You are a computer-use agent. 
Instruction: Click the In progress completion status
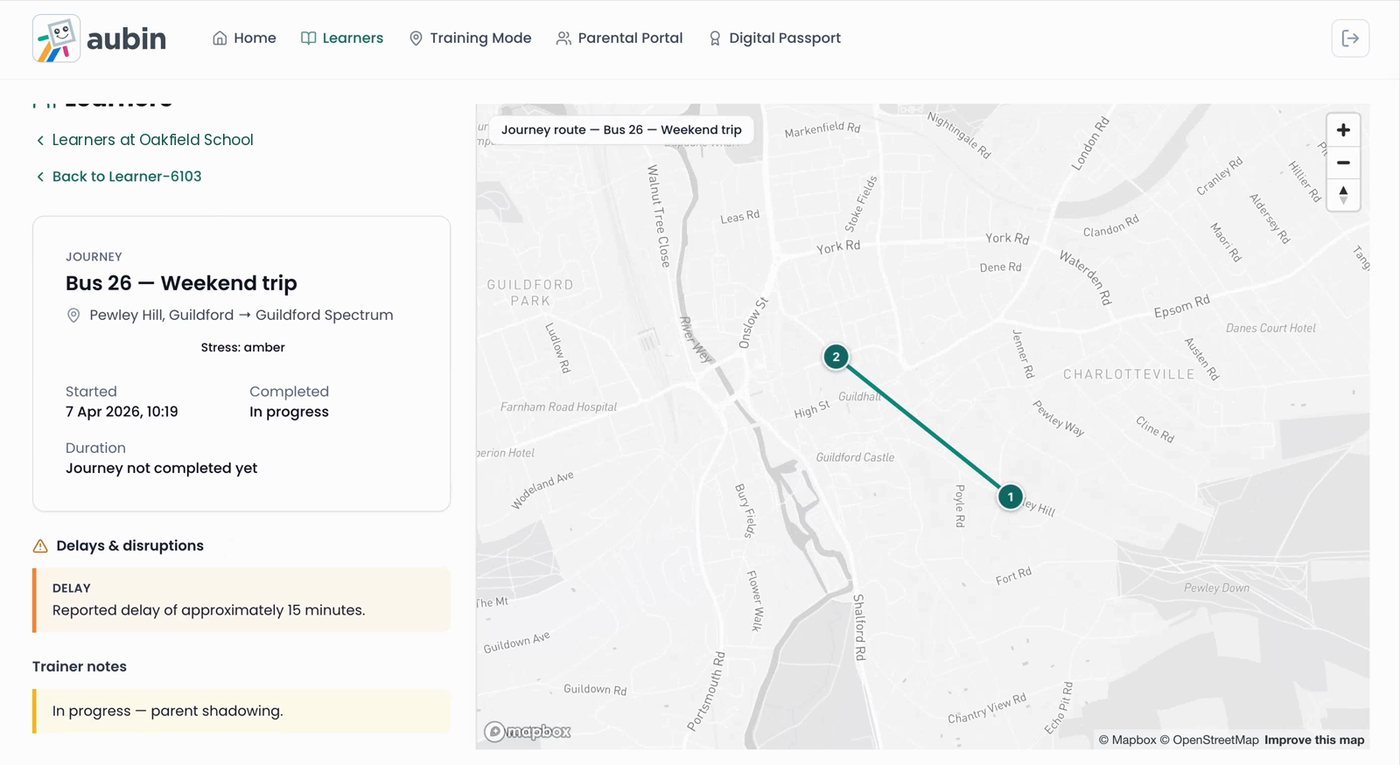289,412
